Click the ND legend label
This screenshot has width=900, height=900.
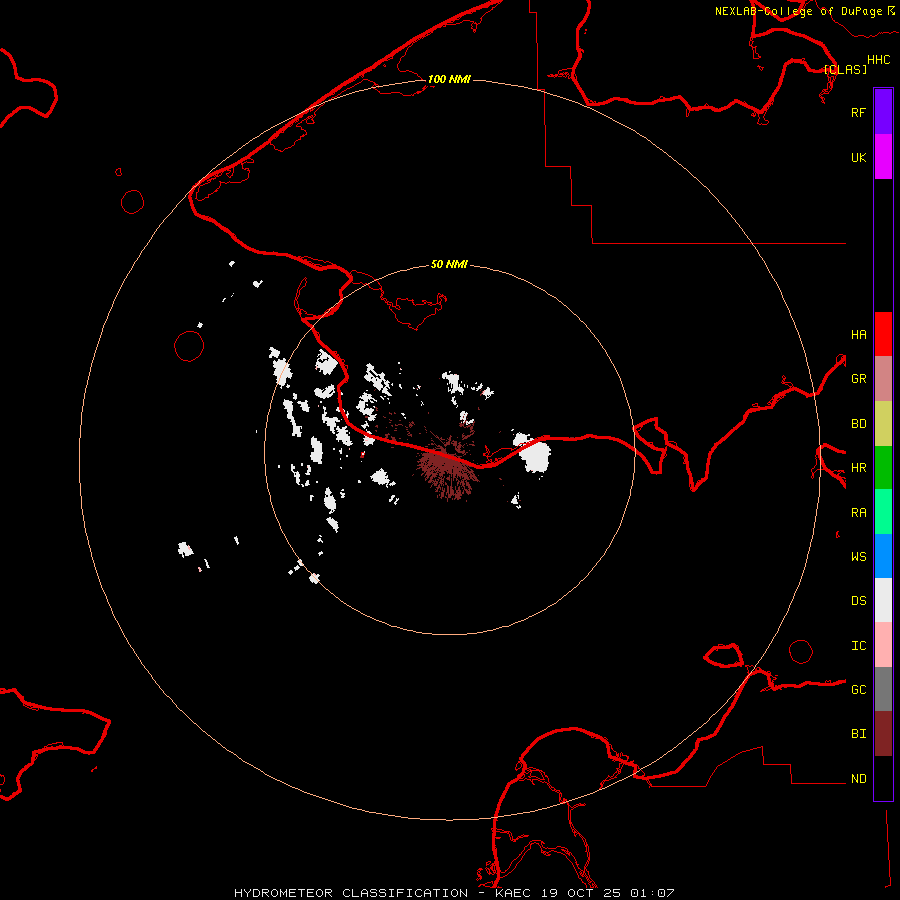click(x=858, y=779)
